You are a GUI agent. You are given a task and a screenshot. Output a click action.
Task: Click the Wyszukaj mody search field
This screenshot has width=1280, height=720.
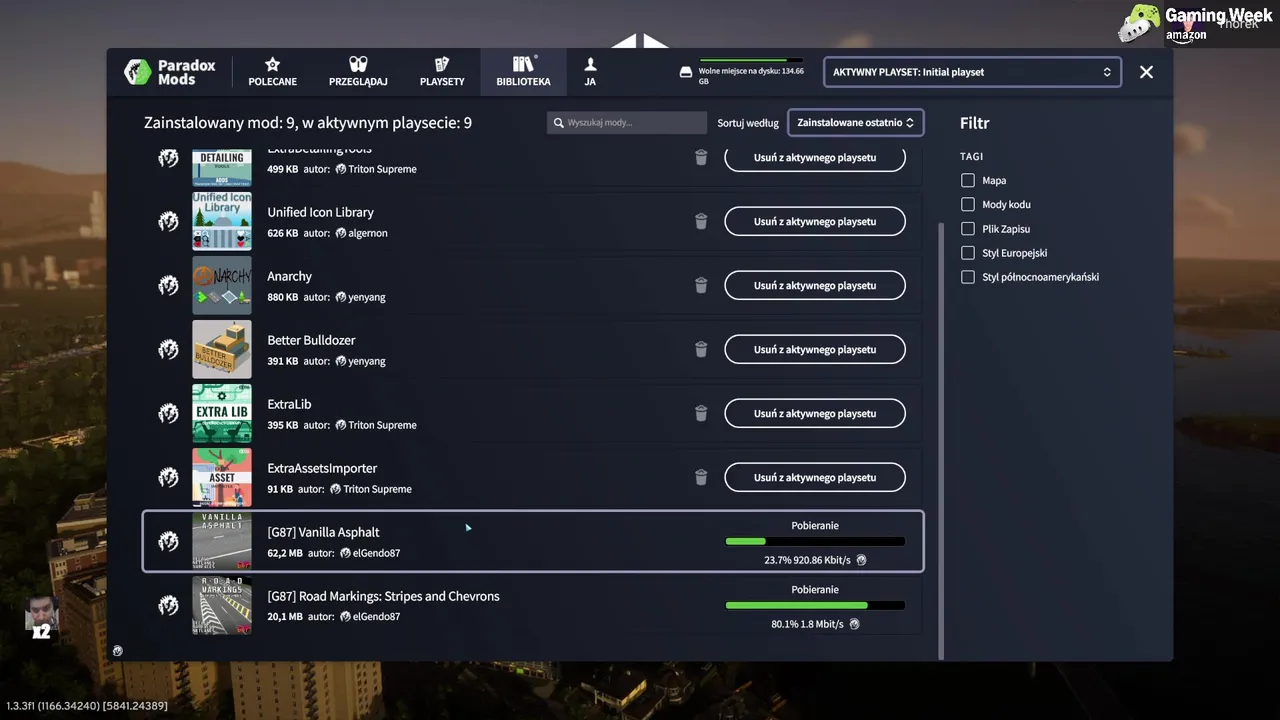tap(627, 123)
